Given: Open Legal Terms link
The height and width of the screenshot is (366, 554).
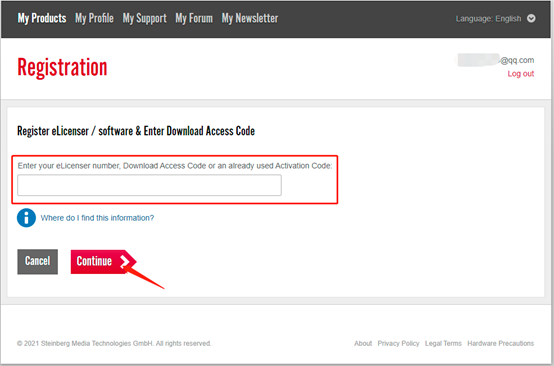Looking at the screenshot, I should pyautogui.click(x=443, y=343).
